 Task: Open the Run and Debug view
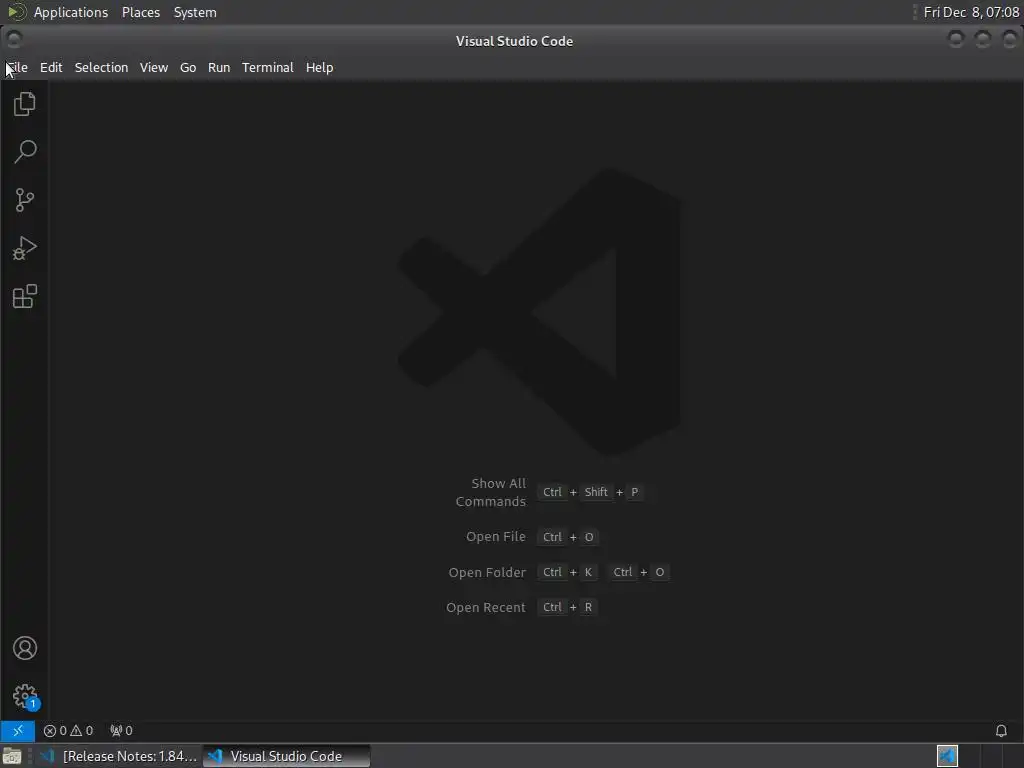coord(25,248)
